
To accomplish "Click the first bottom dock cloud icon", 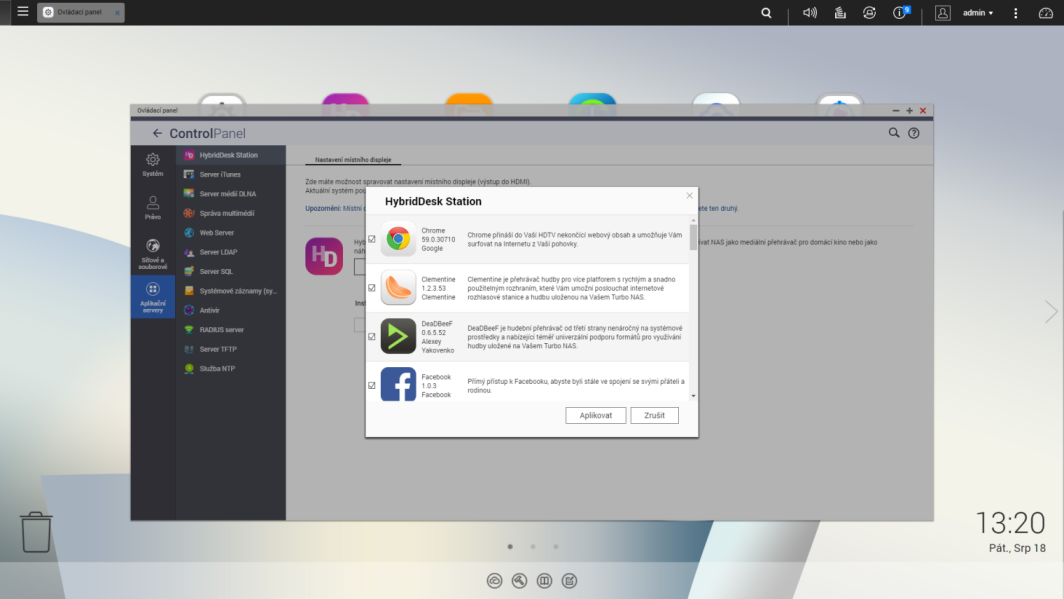I will tap(495, 581).
